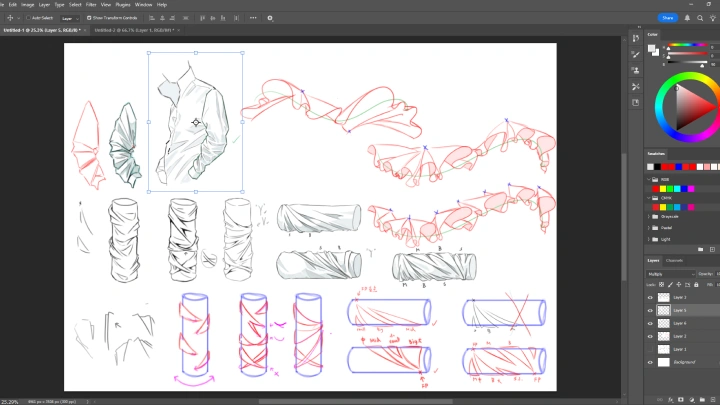Hide Layer 3 with its eye icon
This screenshot has width=720, height=405.
click(650, 298)
